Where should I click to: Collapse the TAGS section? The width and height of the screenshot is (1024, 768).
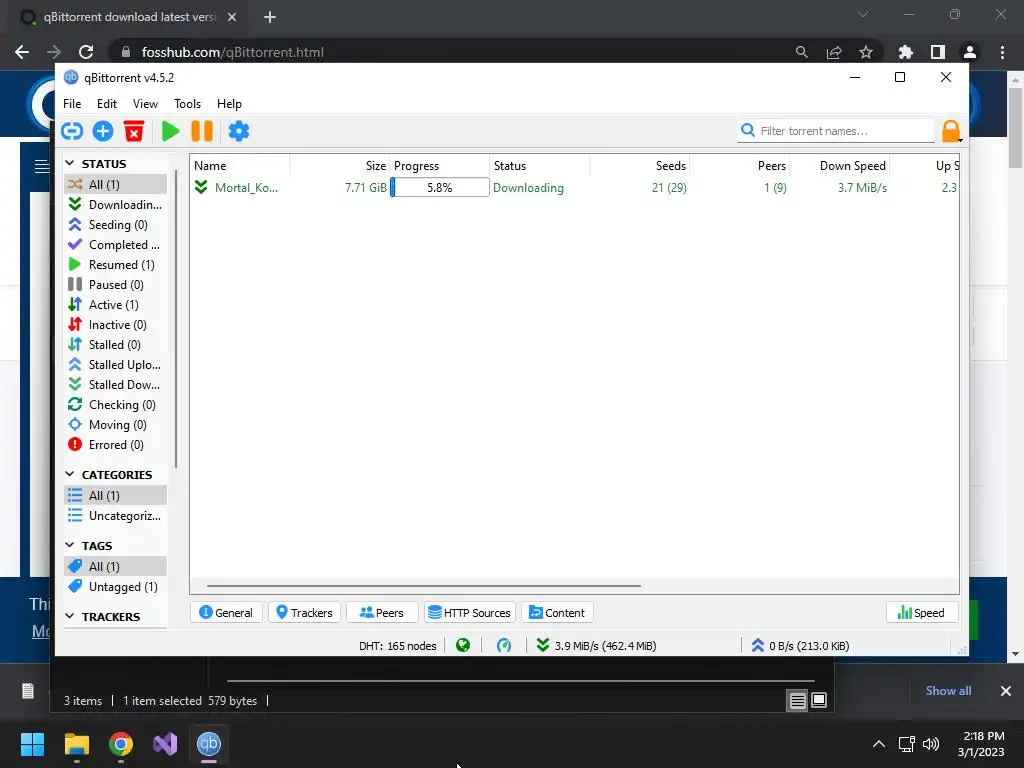tap(70, 545)
